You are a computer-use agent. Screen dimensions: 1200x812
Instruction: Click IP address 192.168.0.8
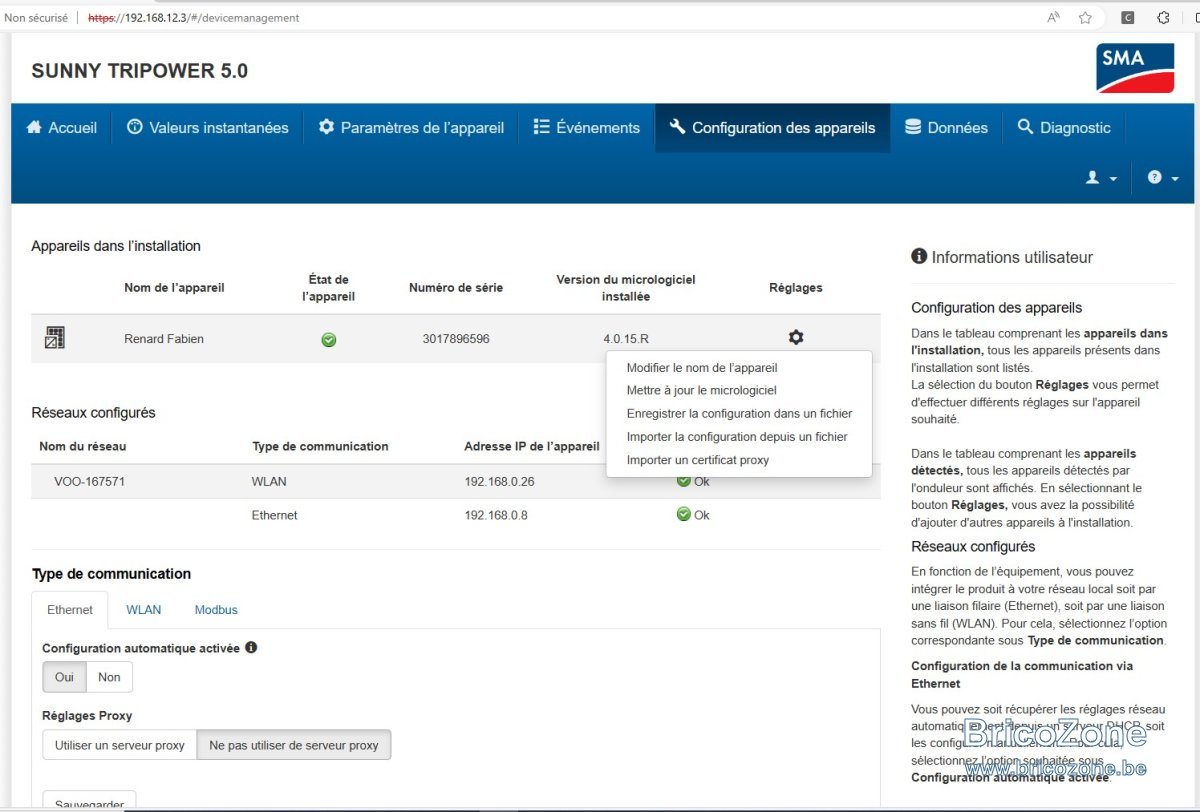[x=496, y=516]
